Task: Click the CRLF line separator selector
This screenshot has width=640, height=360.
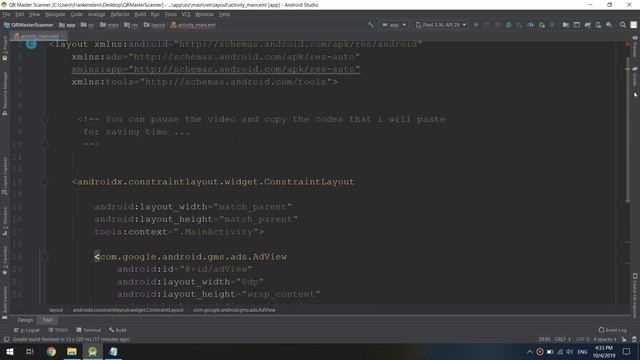Action: pos(563,339)
